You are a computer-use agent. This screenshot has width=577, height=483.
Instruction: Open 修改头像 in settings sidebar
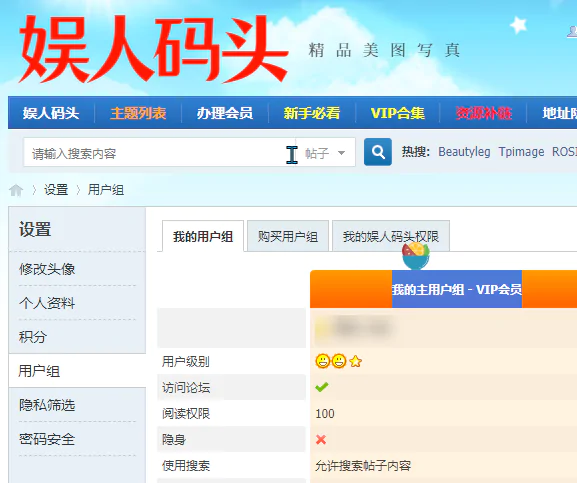pyautogui.click(x=47, y=269)
